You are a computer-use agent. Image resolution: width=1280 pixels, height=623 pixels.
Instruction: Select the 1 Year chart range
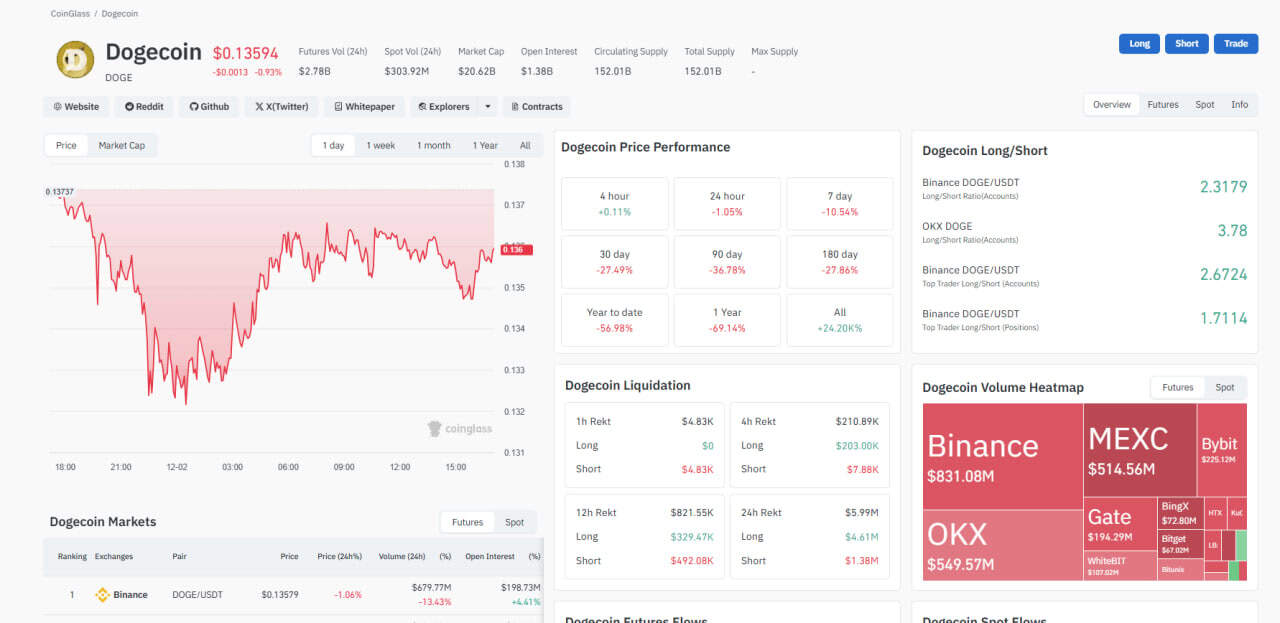click(x=485, y=146)
